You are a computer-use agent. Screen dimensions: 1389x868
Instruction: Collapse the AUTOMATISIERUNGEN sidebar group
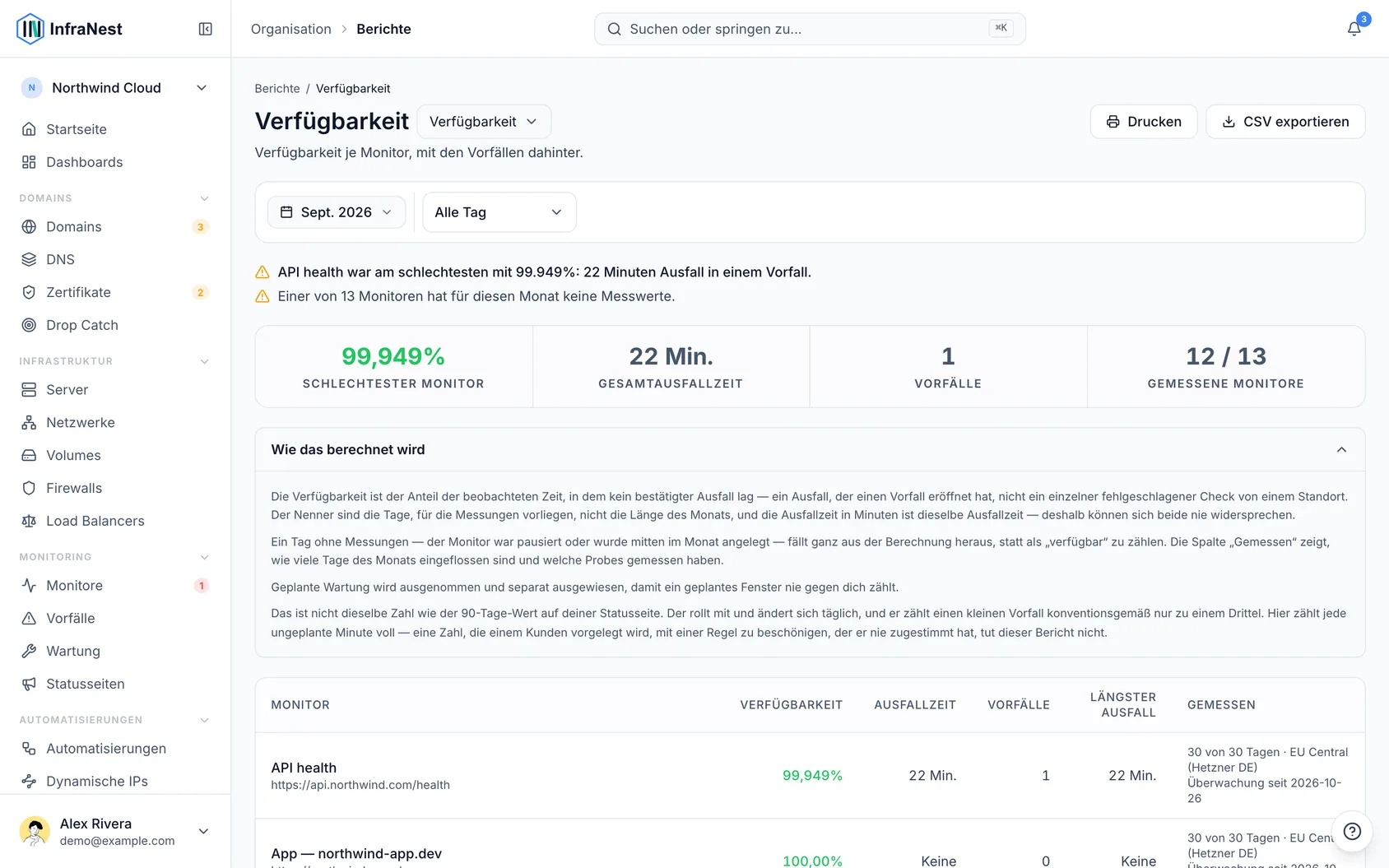pos(205,720)
